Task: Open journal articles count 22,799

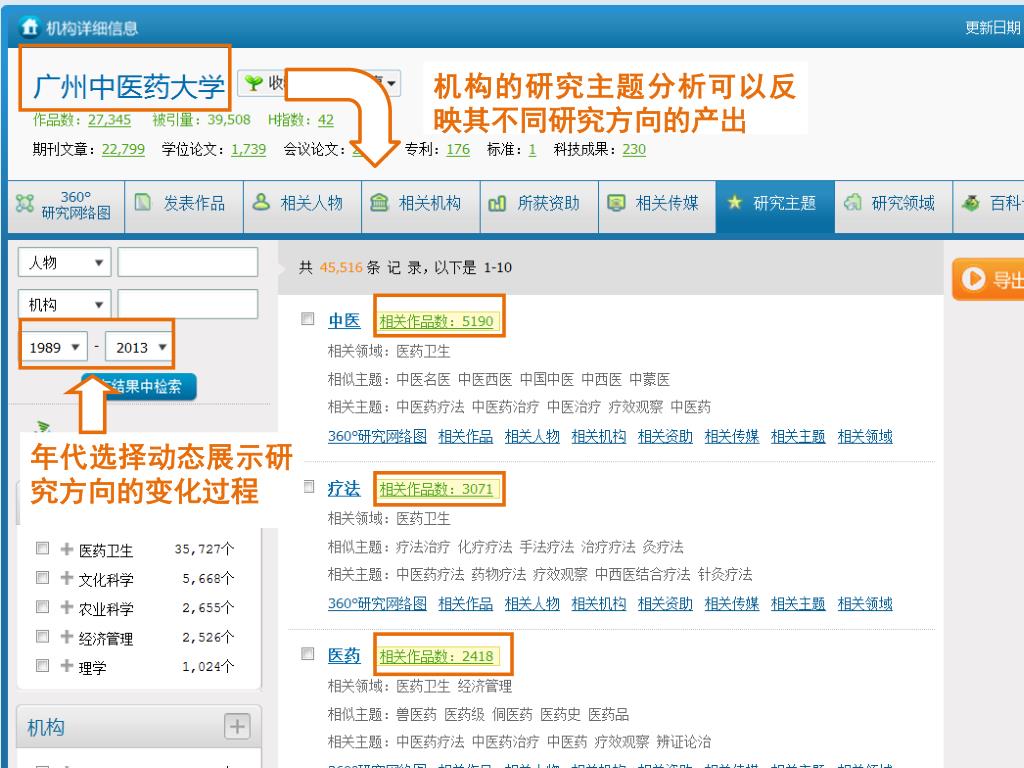Action: click(123, 149)
